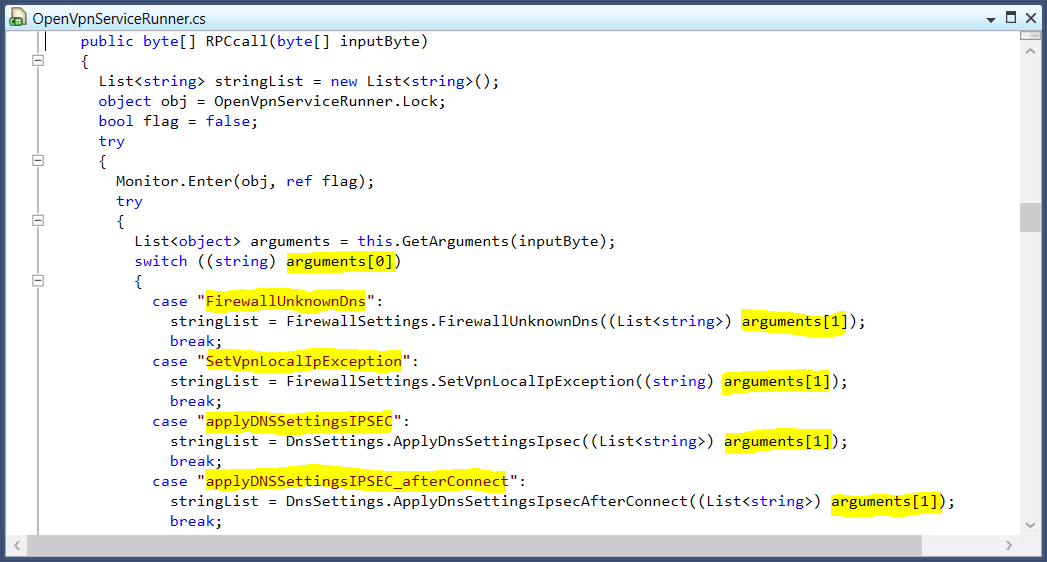Click the "FirewallUnknownDns" case string

pos(286,302)
